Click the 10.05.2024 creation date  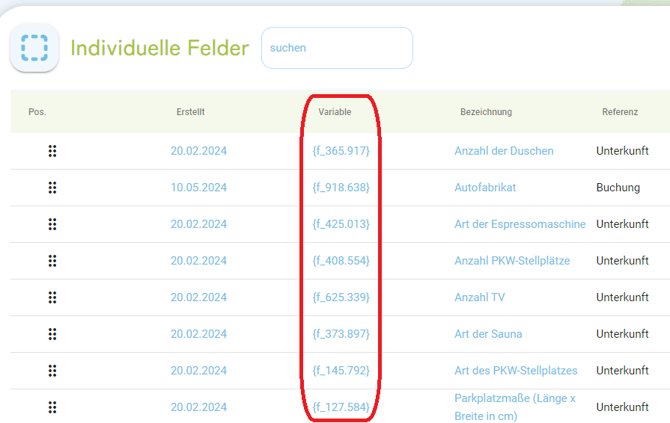click(198, 188)
